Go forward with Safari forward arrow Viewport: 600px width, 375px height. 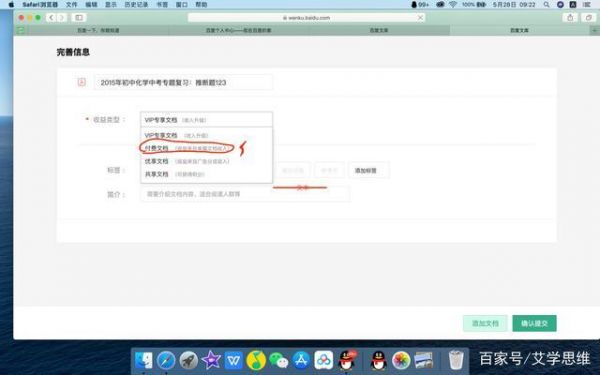tap(61, 18)
